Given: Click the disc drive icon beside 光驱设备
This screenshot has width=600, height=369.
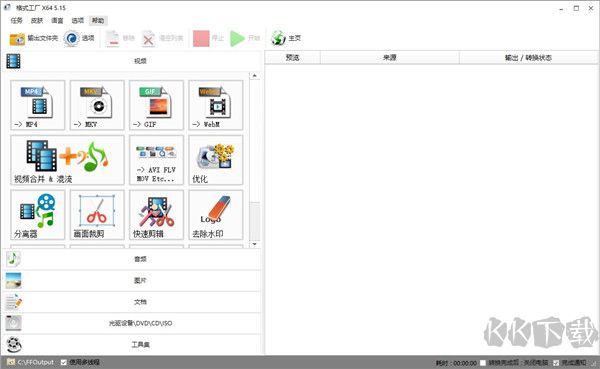Looking at the screenshot, I should [13, 323].
